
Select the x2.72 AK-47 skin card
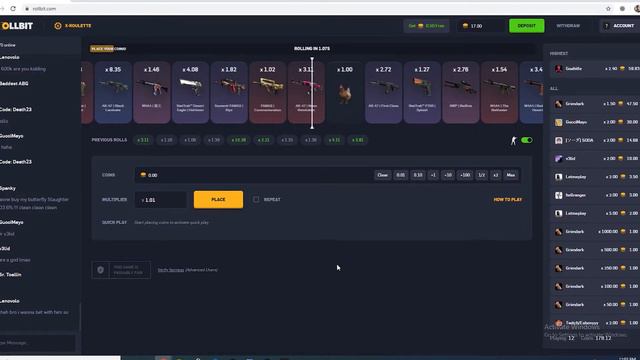[383, 92]
